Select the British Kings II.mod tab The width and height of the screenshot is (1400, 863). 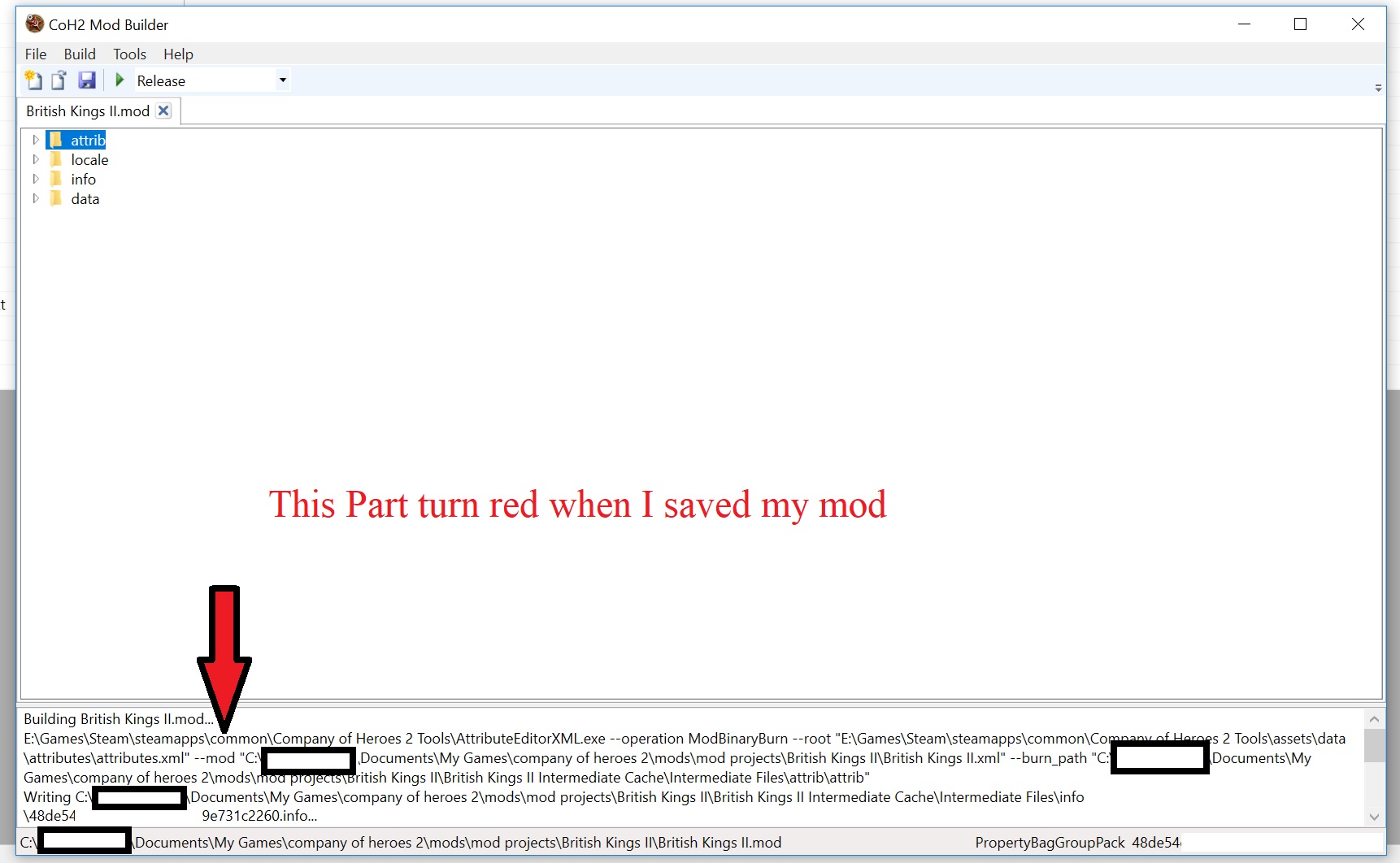[88, 111]
